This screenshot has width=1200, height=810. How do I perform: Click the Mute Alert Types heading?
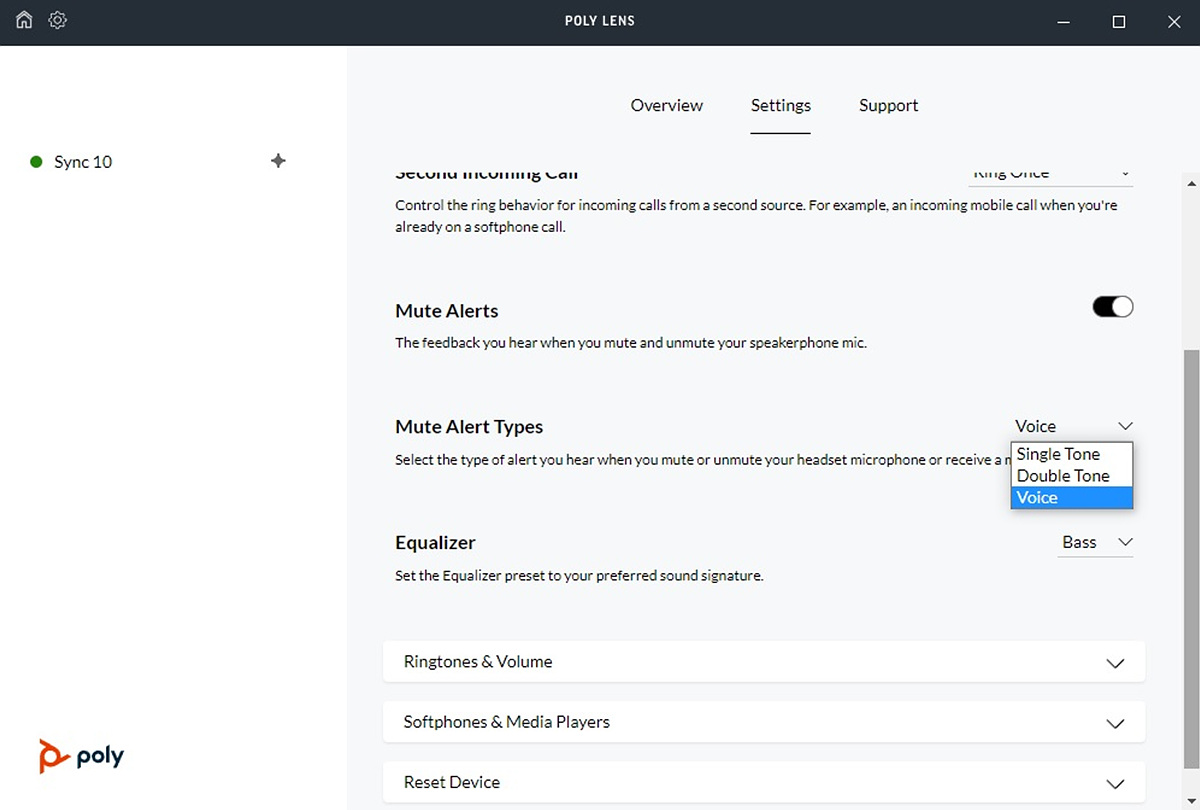click(x=469, y=427)
